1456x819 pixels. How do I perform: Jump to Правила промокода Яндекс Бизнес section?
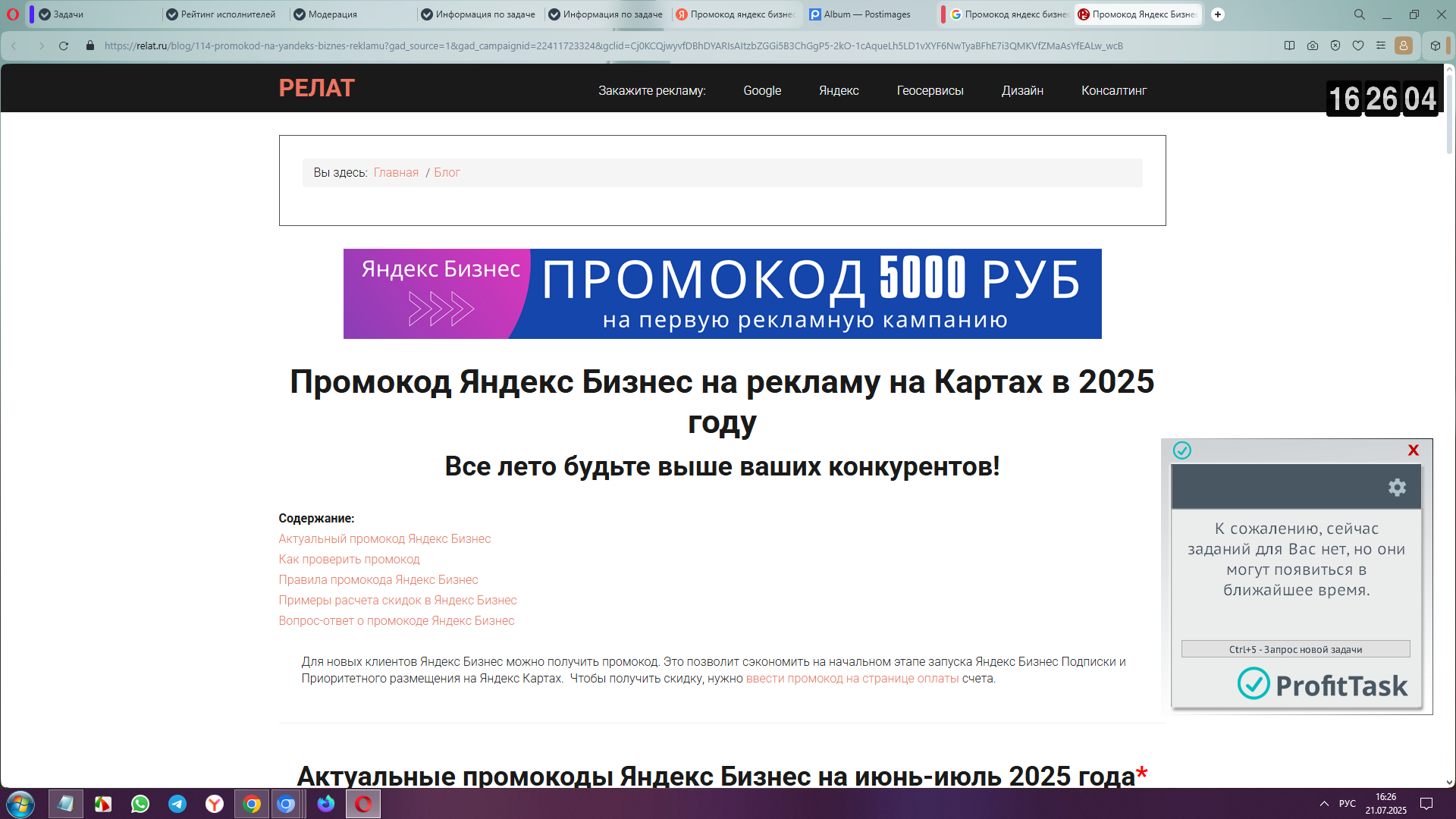pyautogui.click(x=378, y=580)
